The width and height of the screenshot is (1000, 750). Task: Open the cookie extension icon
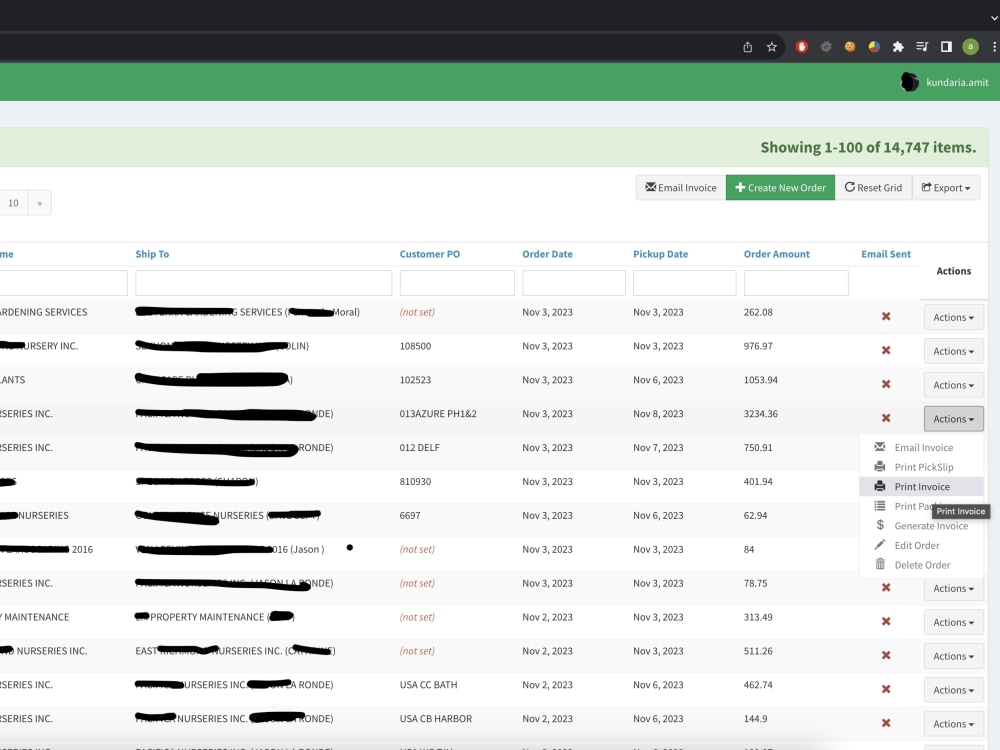850,47
